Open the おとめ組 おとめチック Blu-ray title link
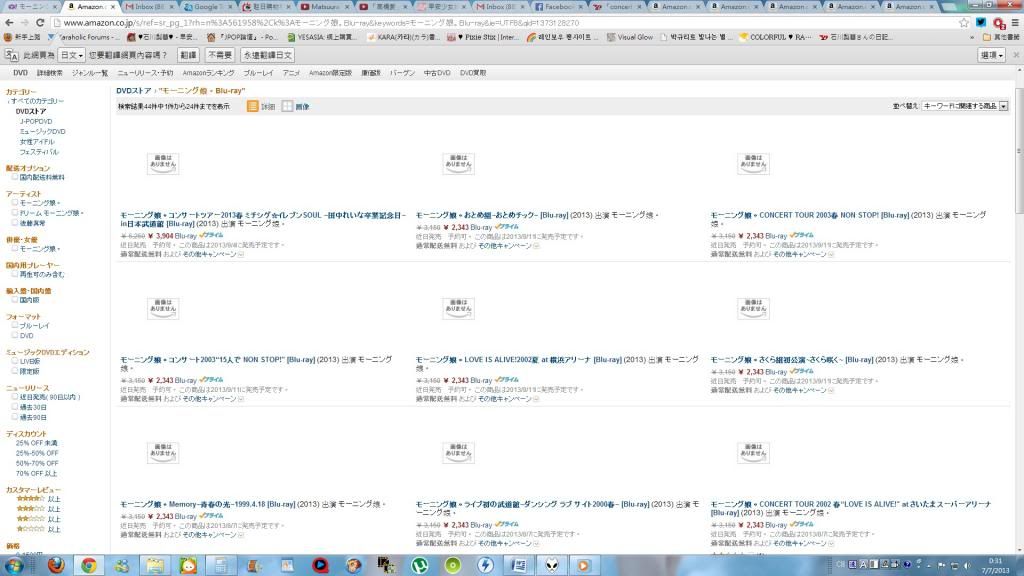The height and width of the screenshot is (576, 1024). (x=492, y=215)
